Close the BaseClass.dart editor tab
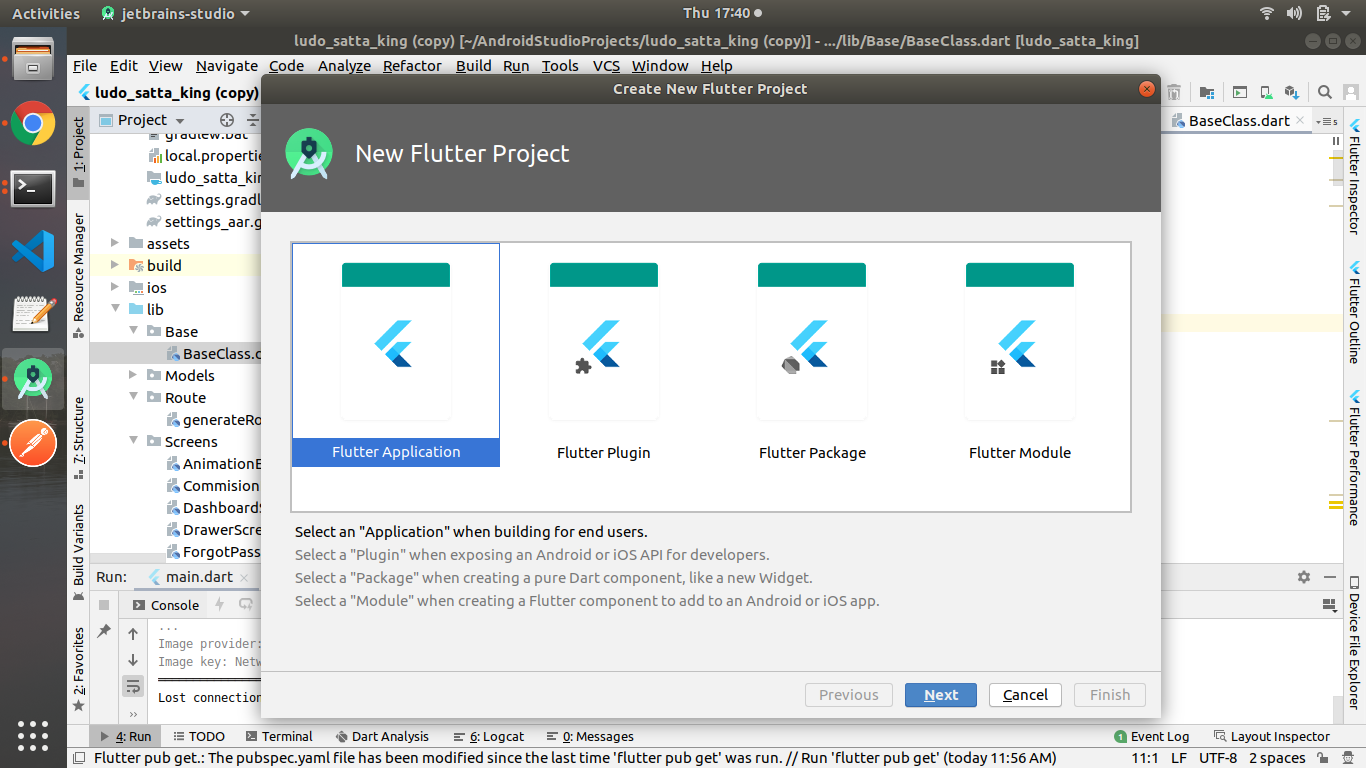Screen dimensions: 1366x768 (x=1300, y=120)
